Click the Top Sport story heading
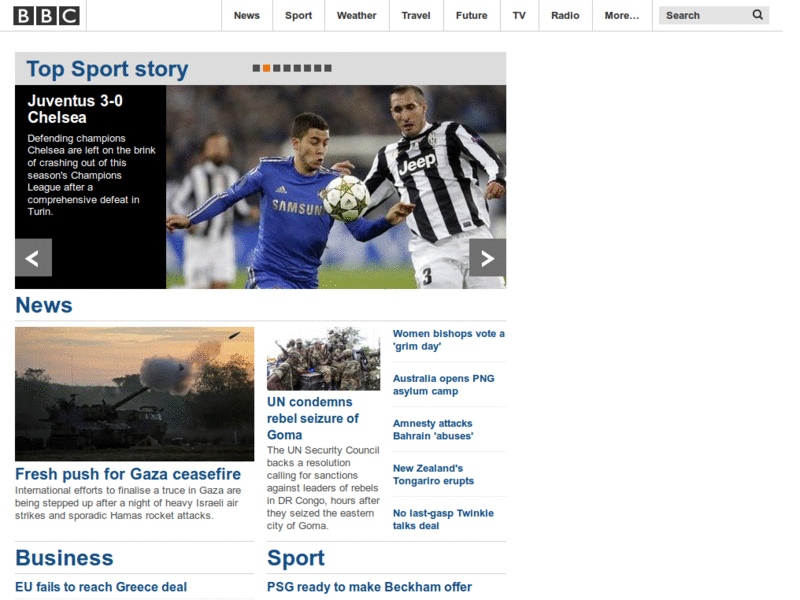The height and width of the screenshot is (600, 800). (107, 69)
